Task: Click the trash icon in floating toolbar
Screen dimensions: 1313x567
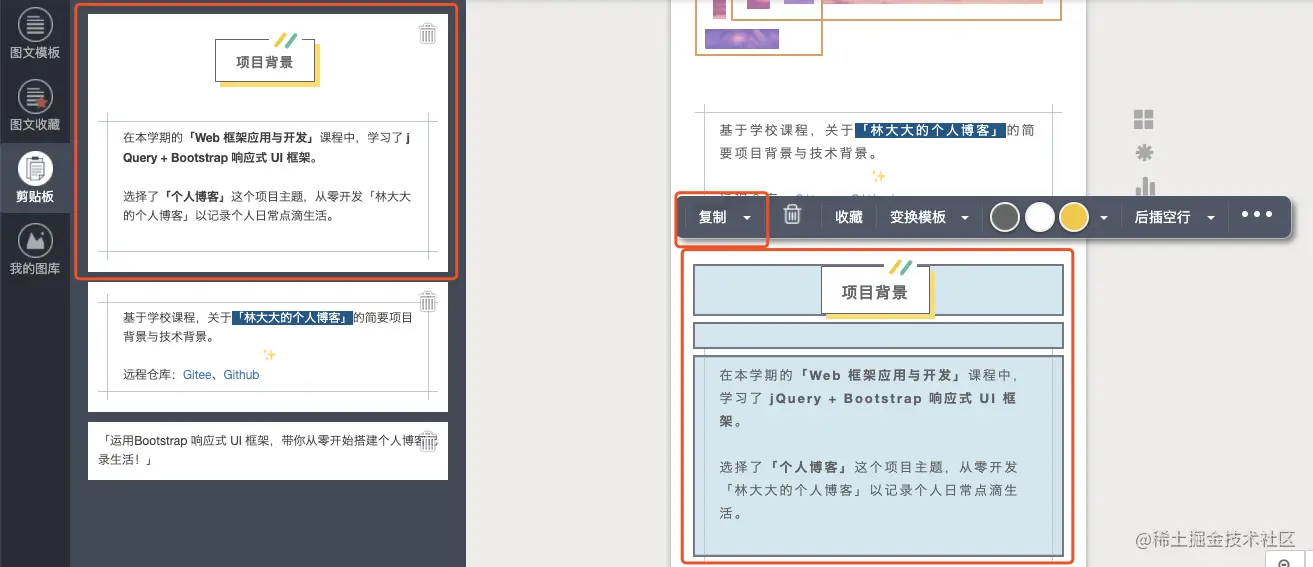Action: 792,215
